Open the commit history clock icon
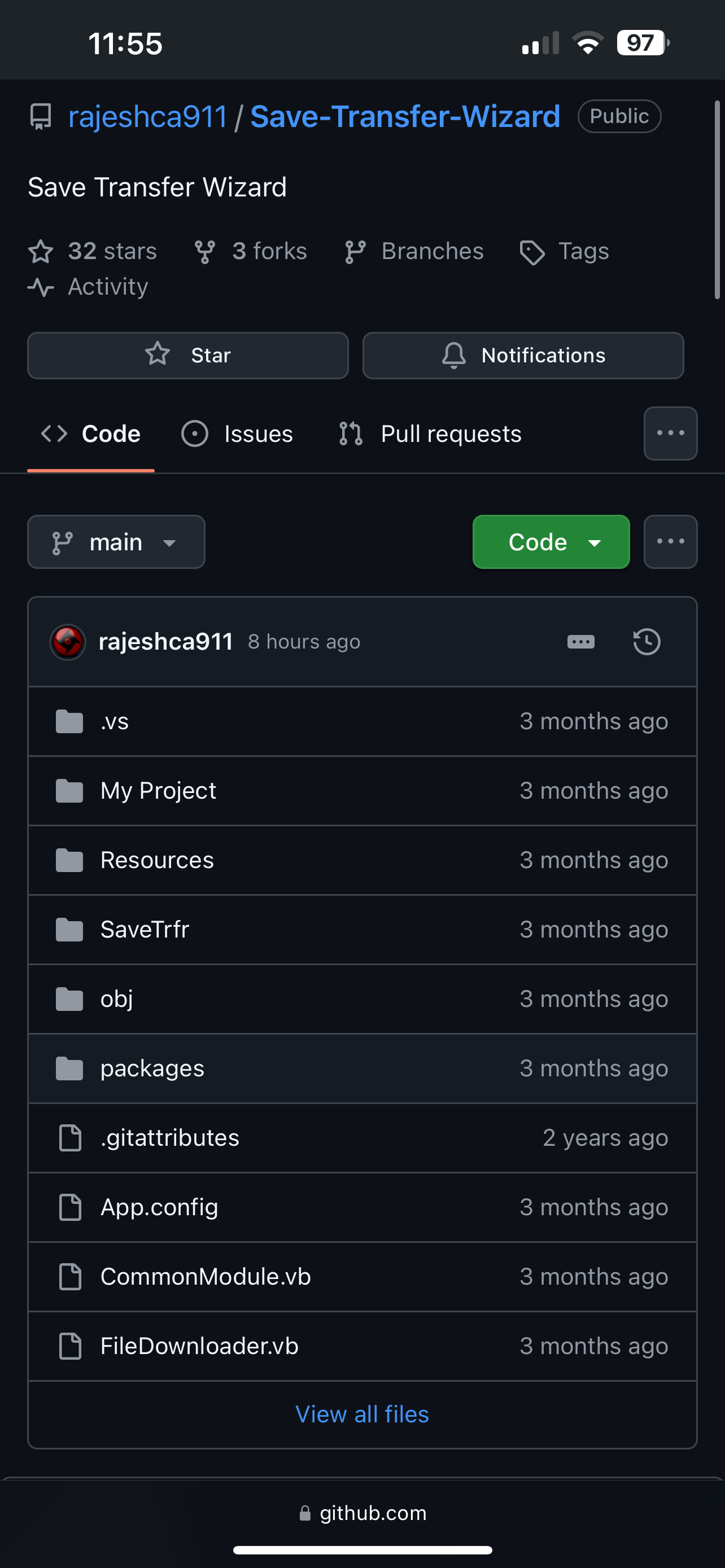The height and width of the screenshot is (1568, 725). [647, 642]
